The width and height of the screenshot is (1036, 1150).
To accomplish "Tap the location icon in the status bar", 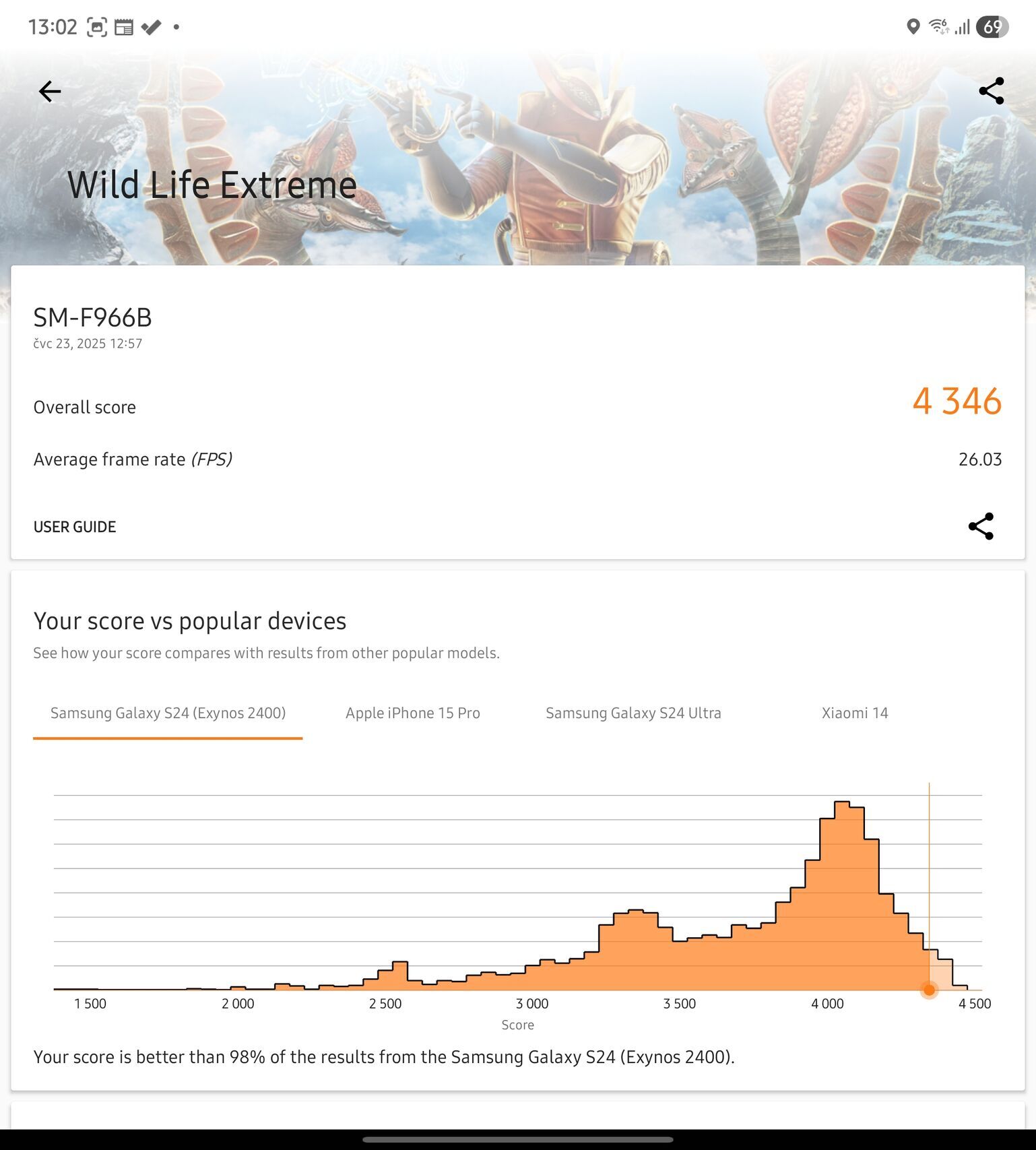I will (913, 27).
